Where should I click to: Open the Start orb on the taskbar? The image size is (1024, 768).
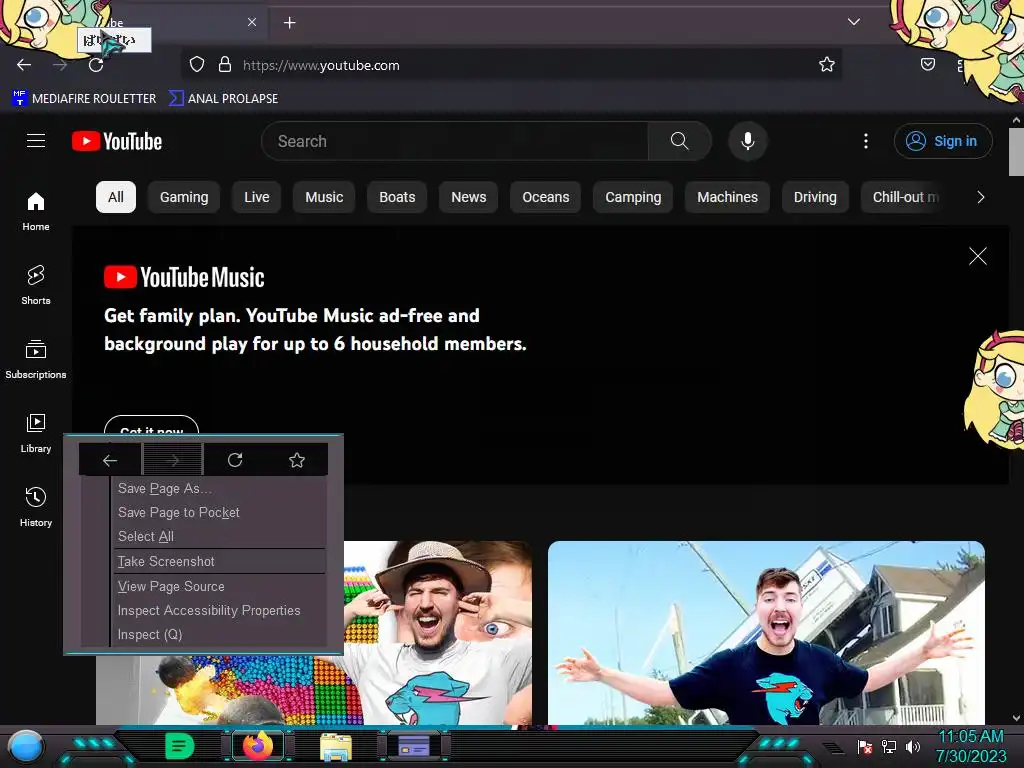tap(26, 746)
